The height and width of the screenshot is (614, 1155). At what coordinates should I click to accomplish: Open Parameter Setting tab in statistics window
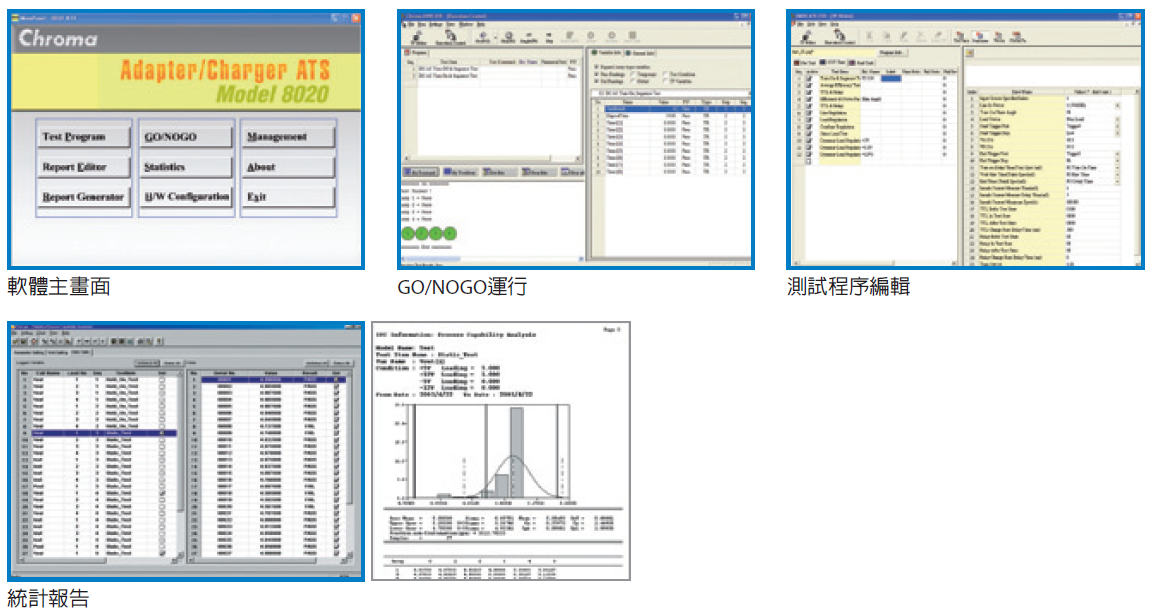(x=29, y=353)
